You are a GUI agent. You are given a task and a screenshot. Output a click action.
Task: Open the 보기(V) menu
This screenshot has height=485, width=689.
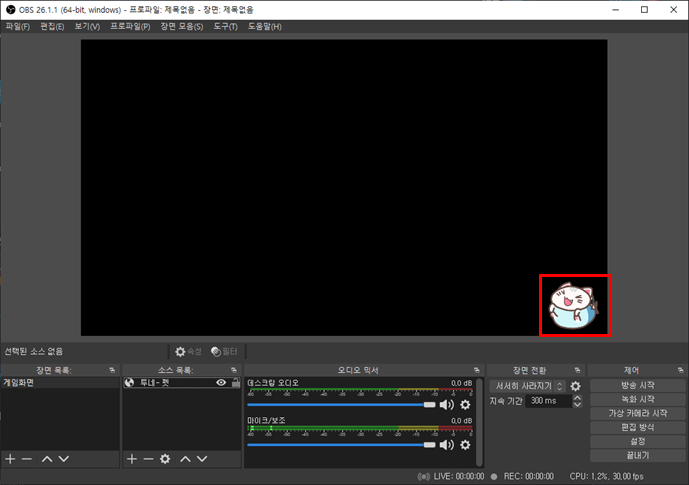point(87,26)
